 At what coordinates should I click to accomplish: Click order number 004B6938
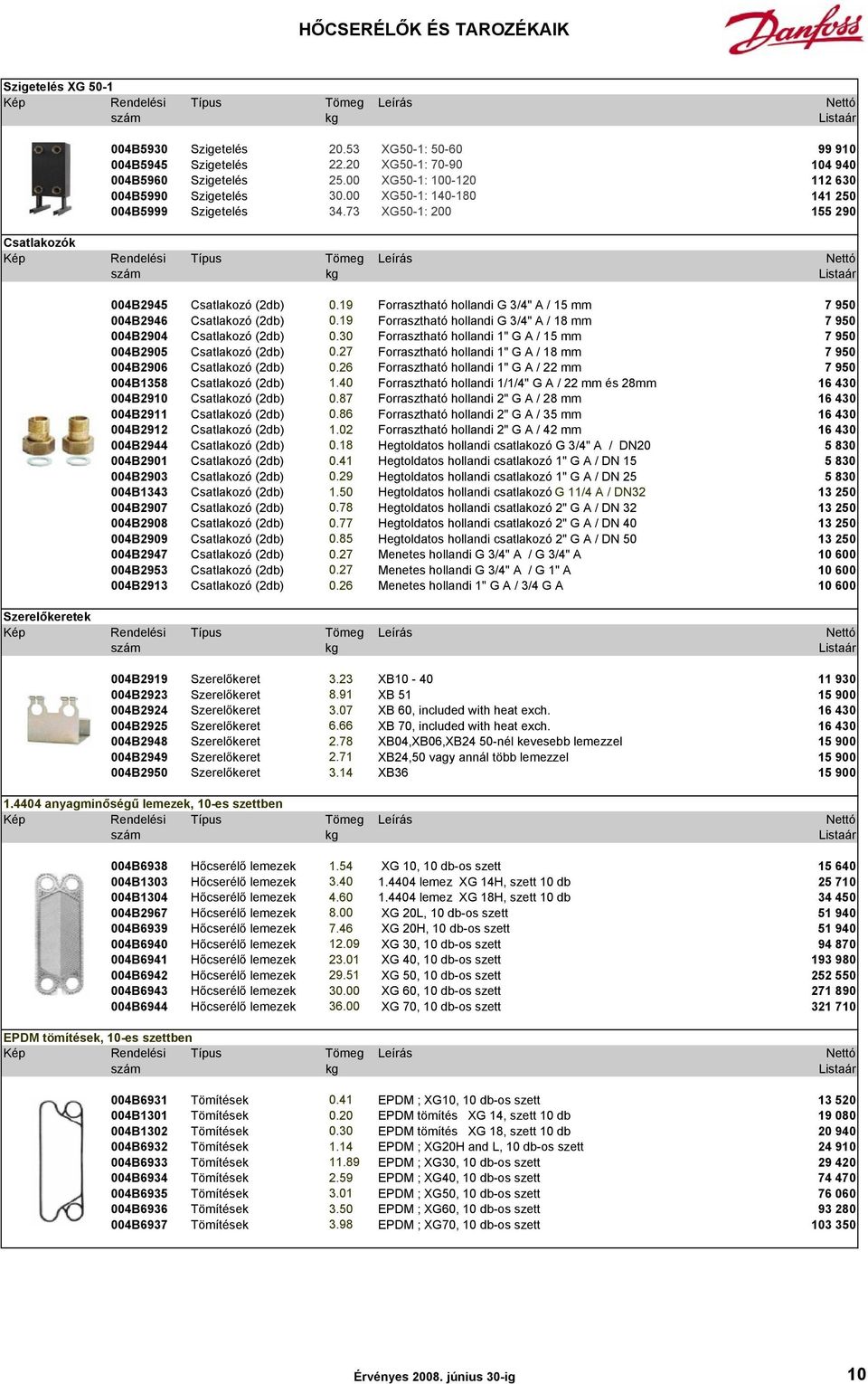(x=139, y=867)
